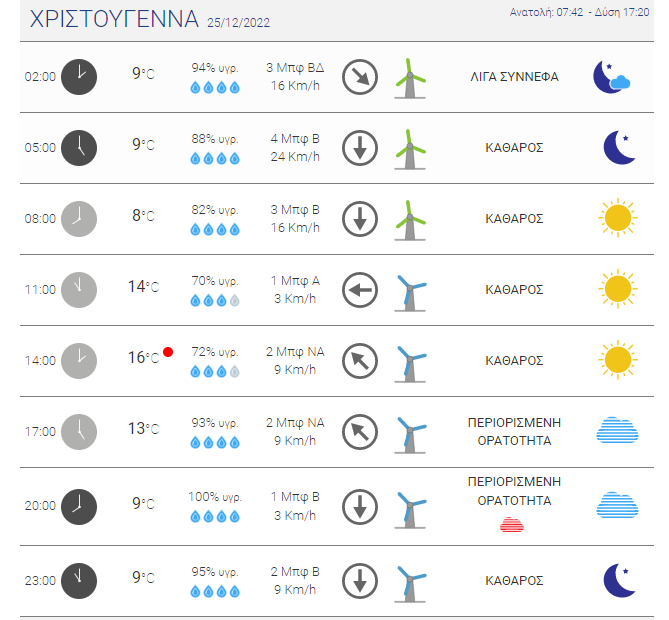Click the date 25/12/2022
The height and width of the screenshot is (620, 669).
239,23
